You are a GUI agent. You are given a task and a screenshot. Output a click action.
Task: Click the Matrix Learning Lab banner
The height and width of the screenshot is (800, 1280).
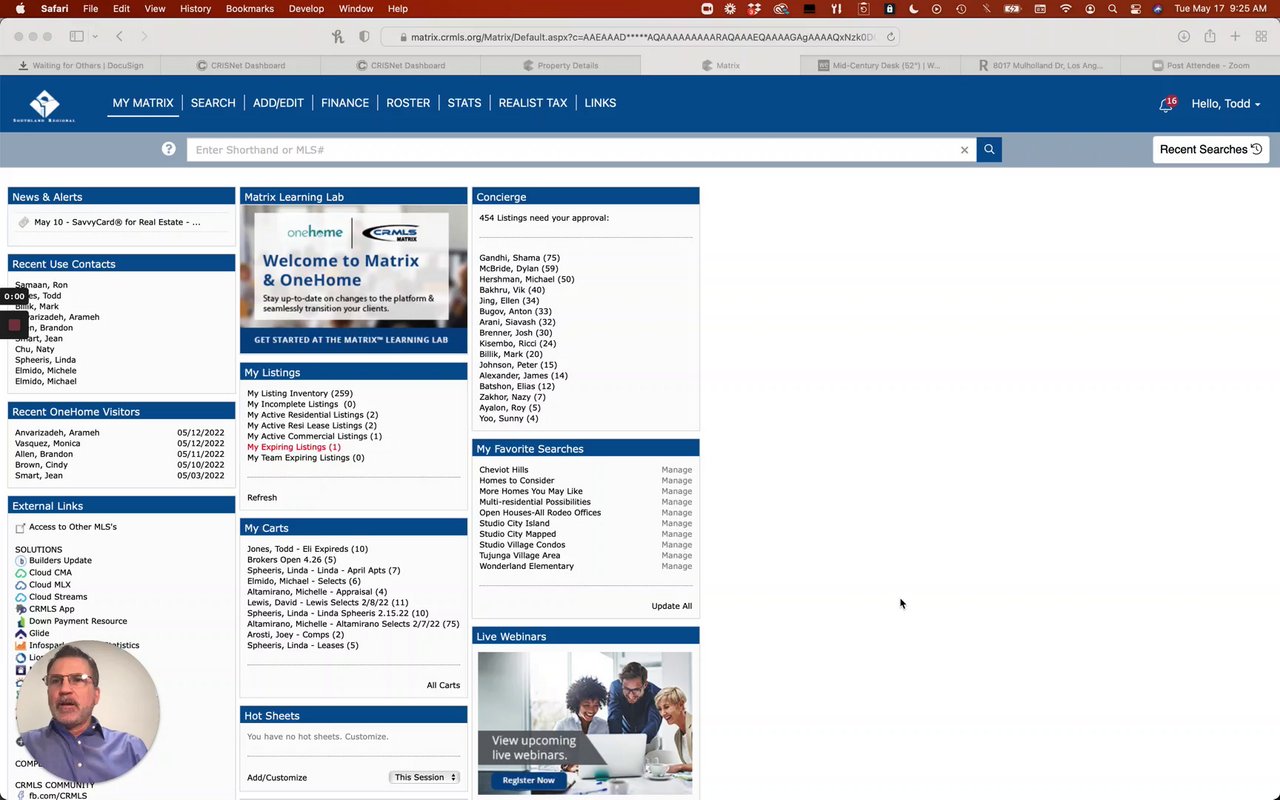(353, 279)
